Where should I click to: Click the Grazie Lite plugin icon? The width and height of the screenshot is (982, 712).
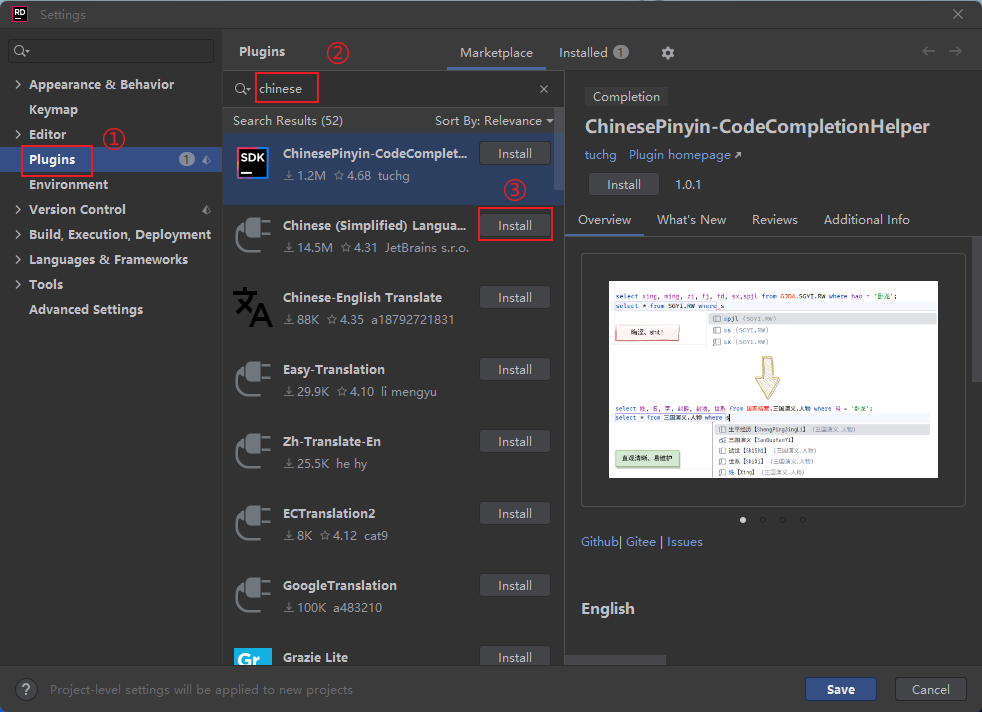click(x=253, y=656)
